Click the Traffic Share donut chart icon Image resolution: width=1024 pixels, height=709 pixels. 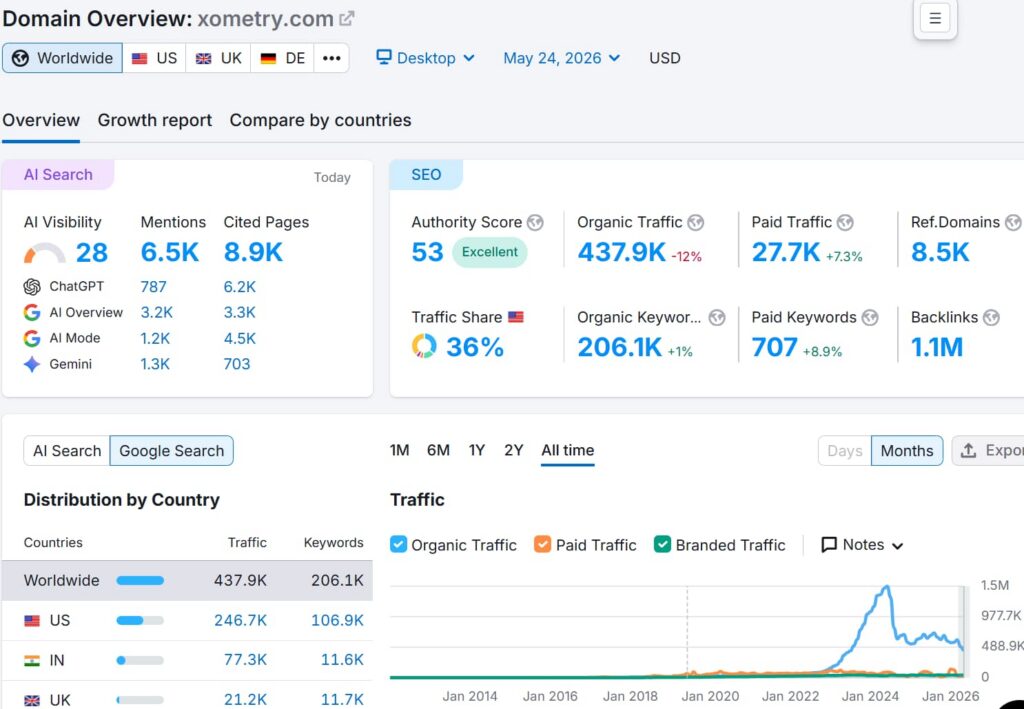tap(424, 346)
